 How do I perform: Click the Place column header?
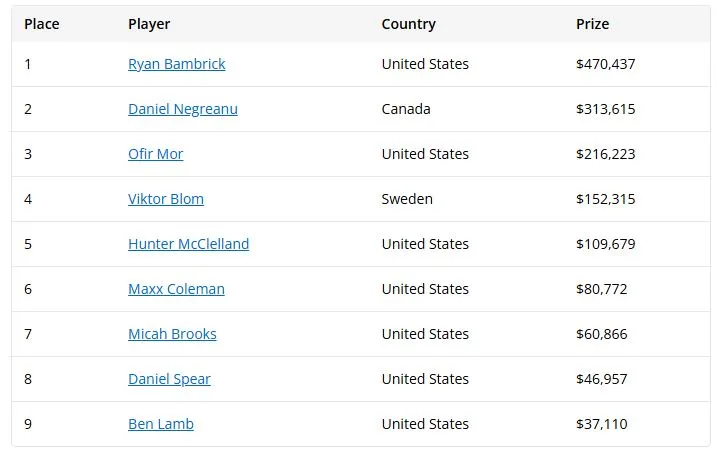point(42,24)
